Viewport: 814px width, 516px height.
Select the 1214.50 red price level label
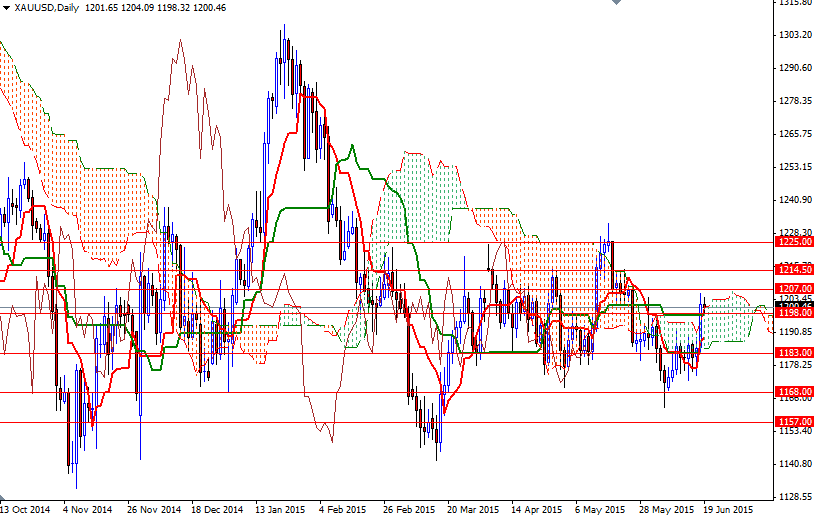793,270
